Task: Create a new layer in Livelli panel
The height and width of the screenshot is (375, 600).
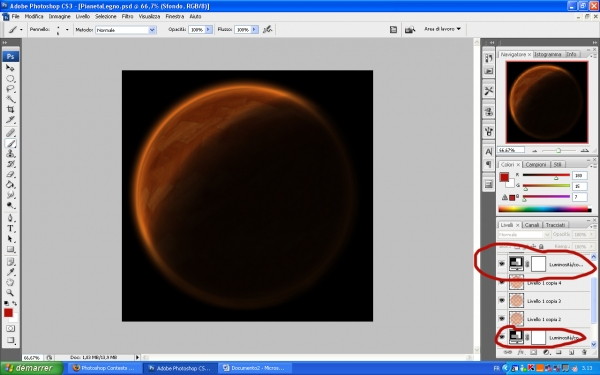Action: click(x=571, y=352)
